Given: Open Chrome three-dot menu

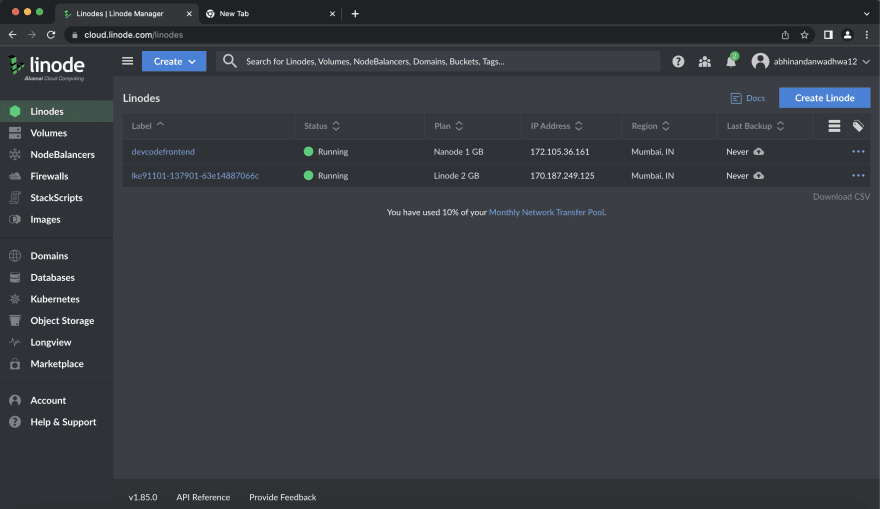Looking at the screenshot, I should [x=867, y=35].
